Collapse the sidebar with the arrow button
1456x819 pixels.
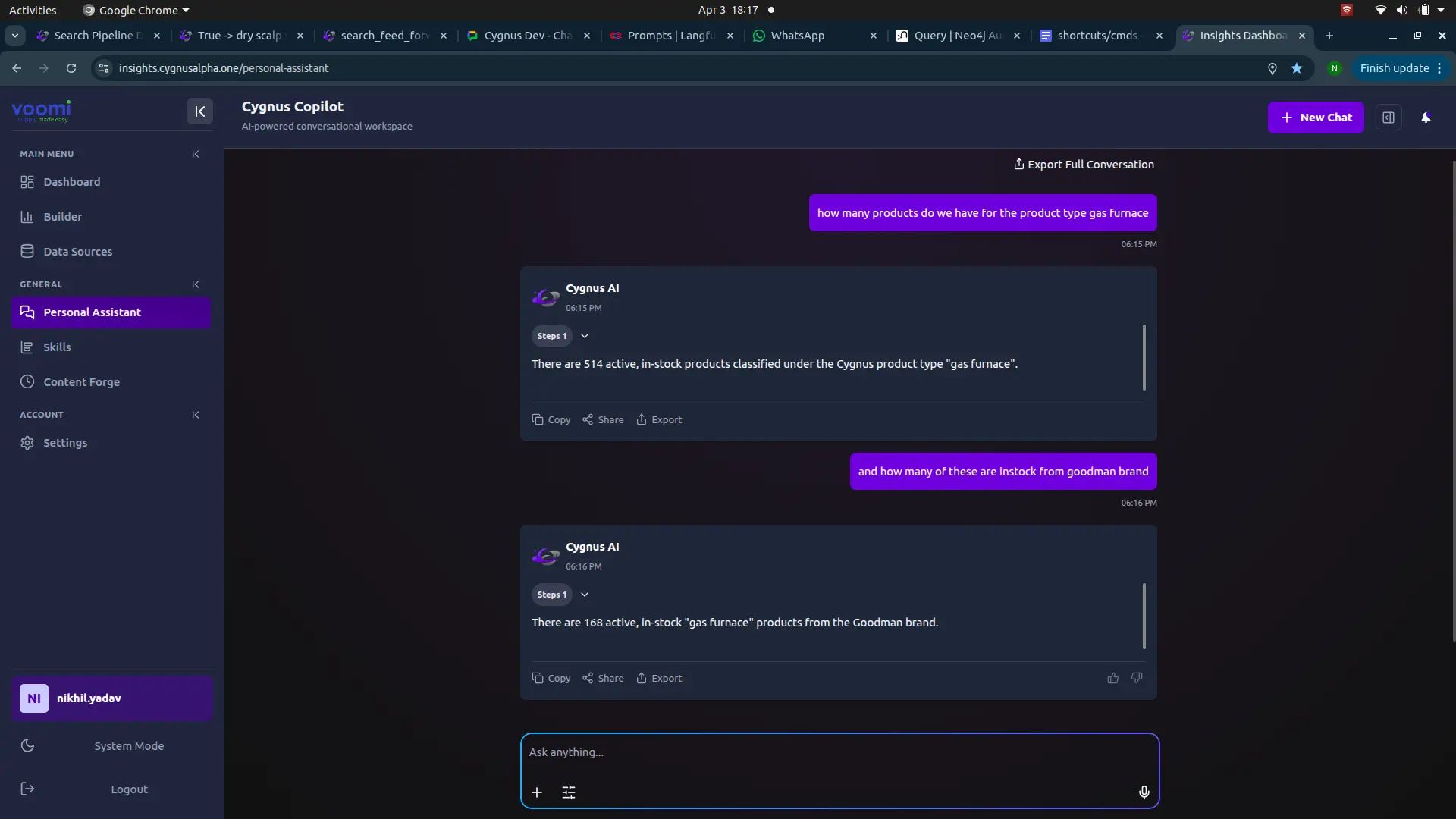199,111
